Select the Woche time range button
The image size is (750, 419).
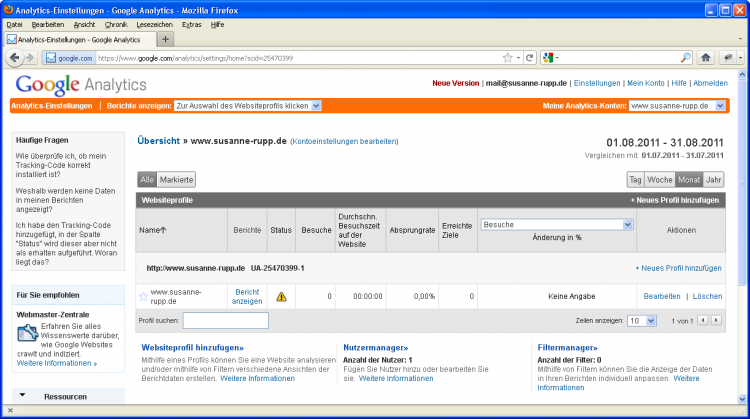click(x=659, y=180)
